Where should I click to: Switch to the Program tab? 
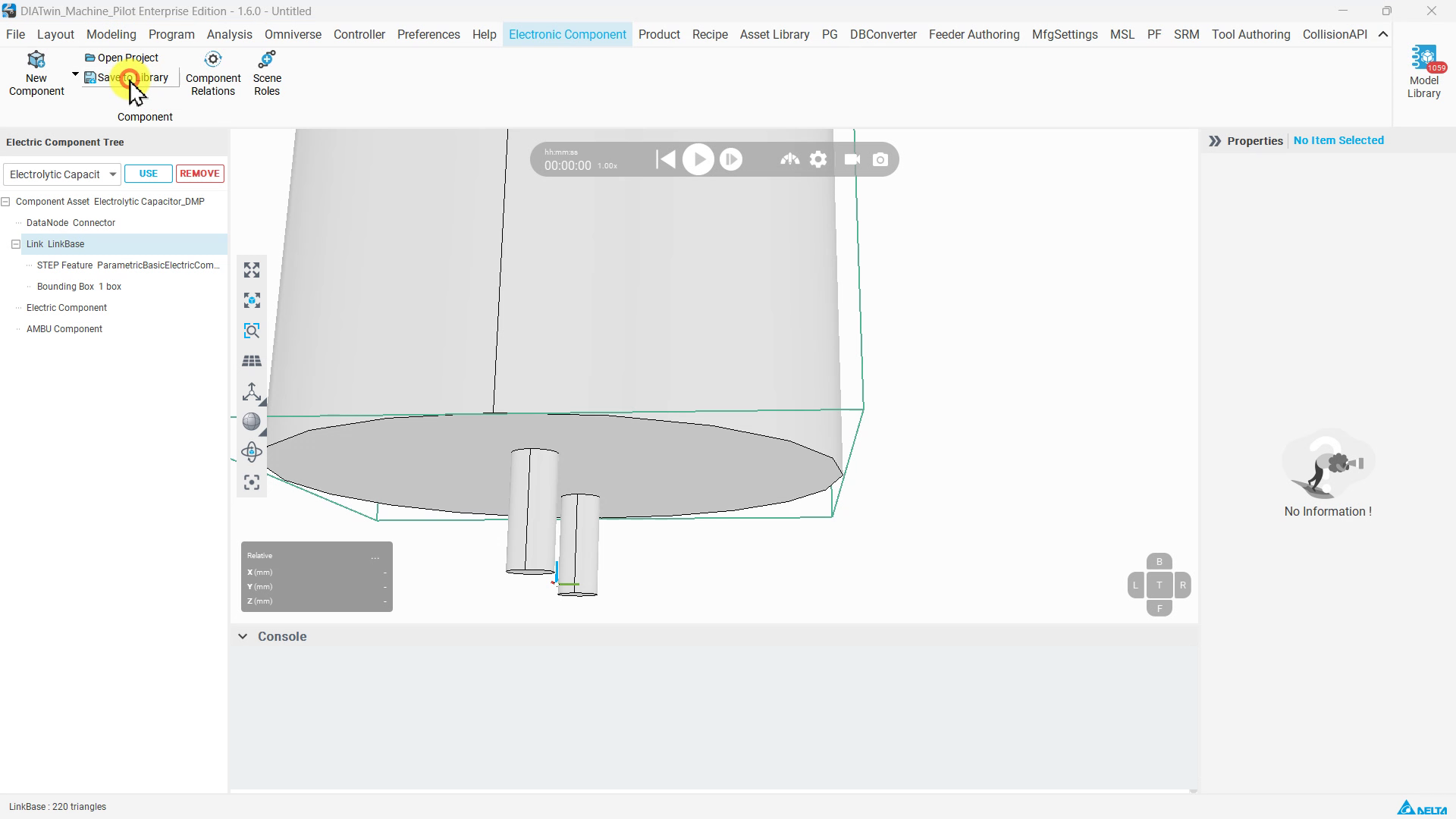tap(171, 34)
